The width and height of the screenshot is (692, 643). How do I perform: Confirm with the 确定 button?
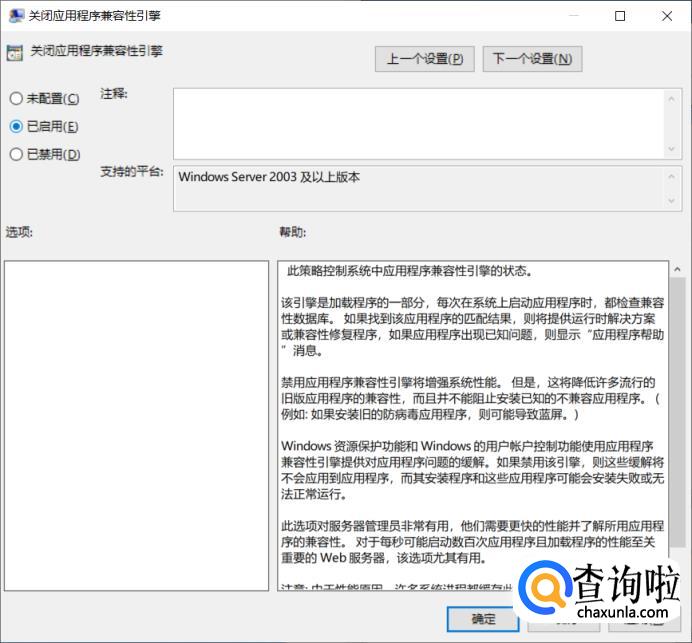click(483, 619)
